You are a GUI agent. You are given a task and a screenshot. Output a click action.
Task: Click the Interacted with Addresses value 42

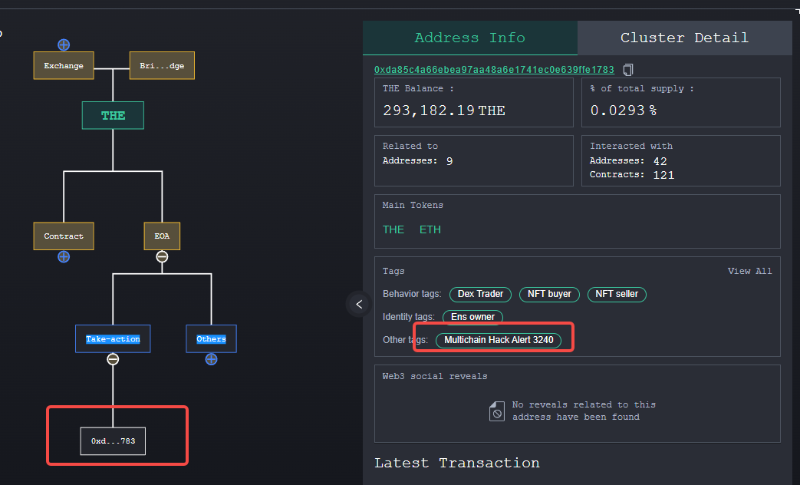[660, 161]
